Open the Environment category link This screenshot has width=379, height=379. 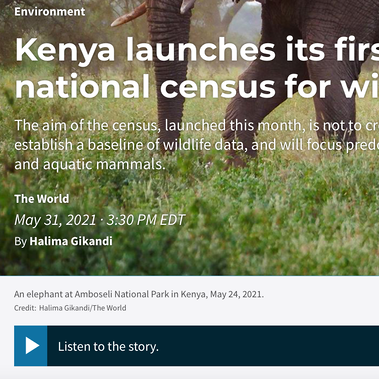(x=50, y=12)
